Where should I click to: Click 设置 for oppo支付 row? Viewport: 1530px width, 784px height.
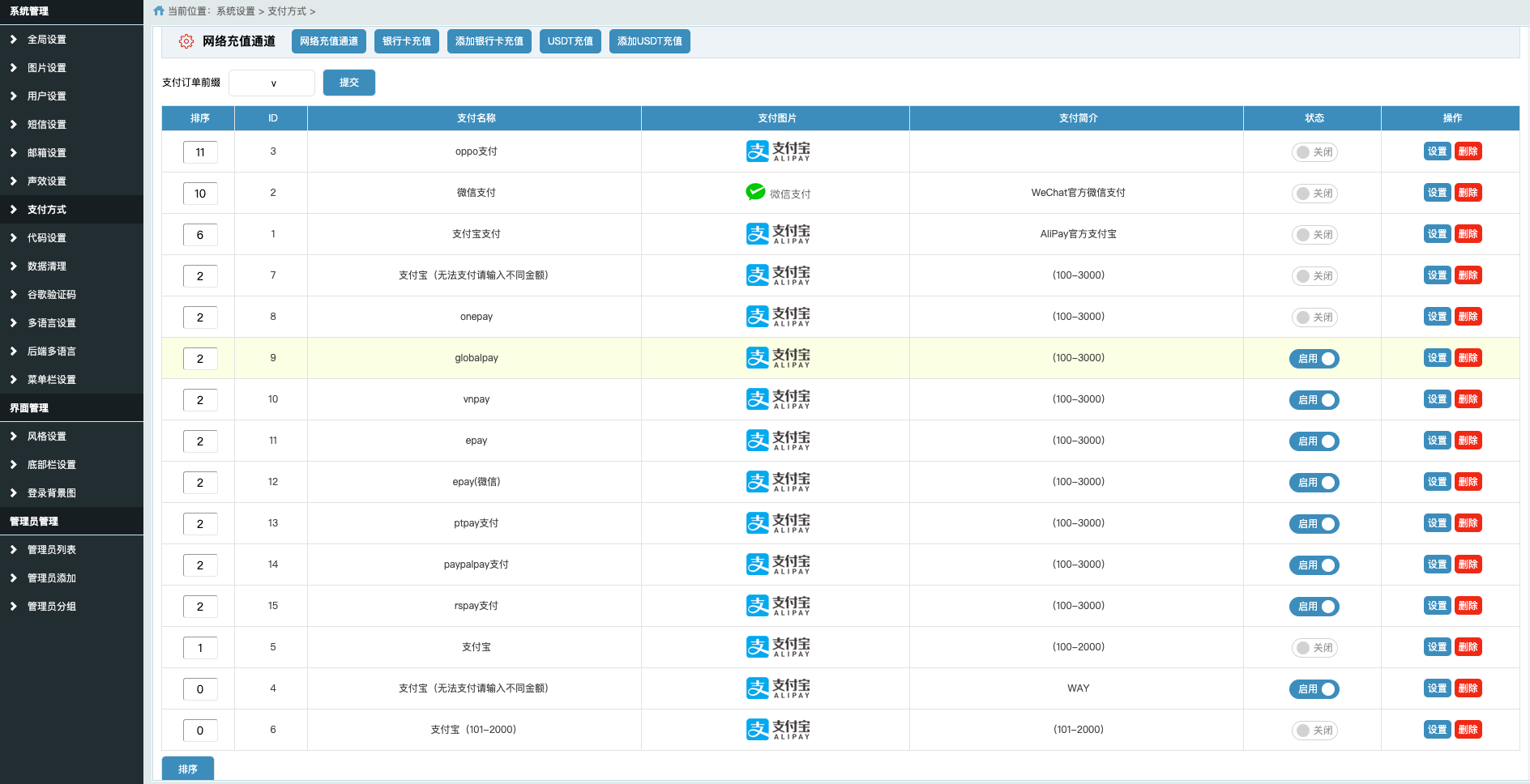pos(1438,151)
